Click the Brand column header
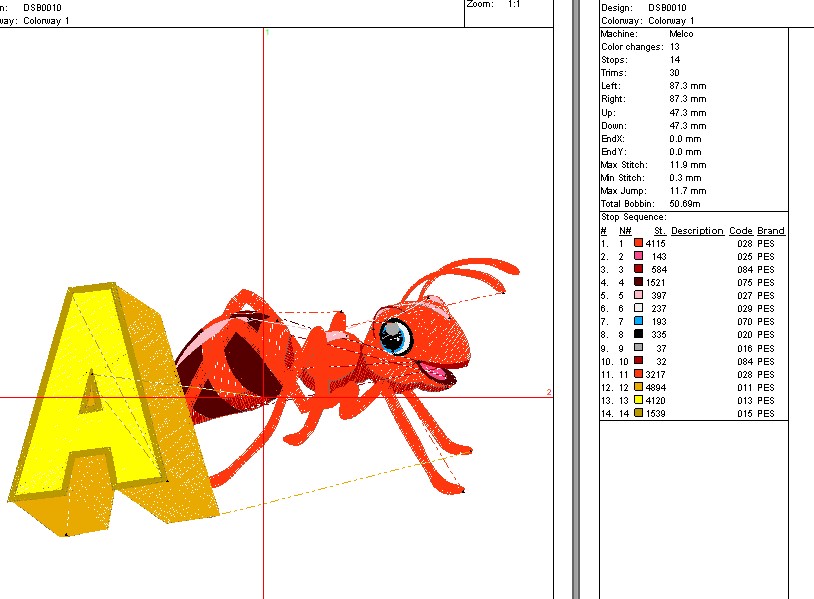The image size is (814, 599). [770, 231]
